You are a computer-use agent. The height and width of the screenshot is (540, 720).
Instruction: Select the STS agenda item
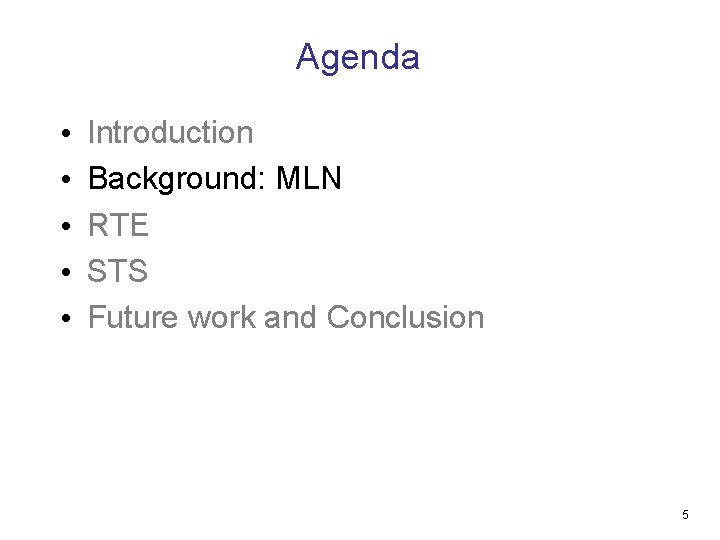tap(118, 271)
